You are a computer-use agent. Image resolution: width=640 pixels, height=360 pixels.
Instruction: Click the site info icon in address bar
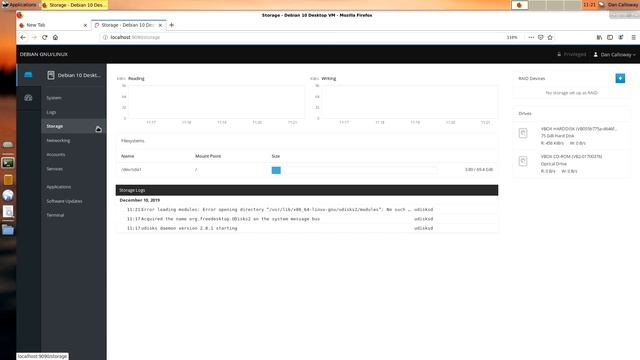click(x=105, y=37)
